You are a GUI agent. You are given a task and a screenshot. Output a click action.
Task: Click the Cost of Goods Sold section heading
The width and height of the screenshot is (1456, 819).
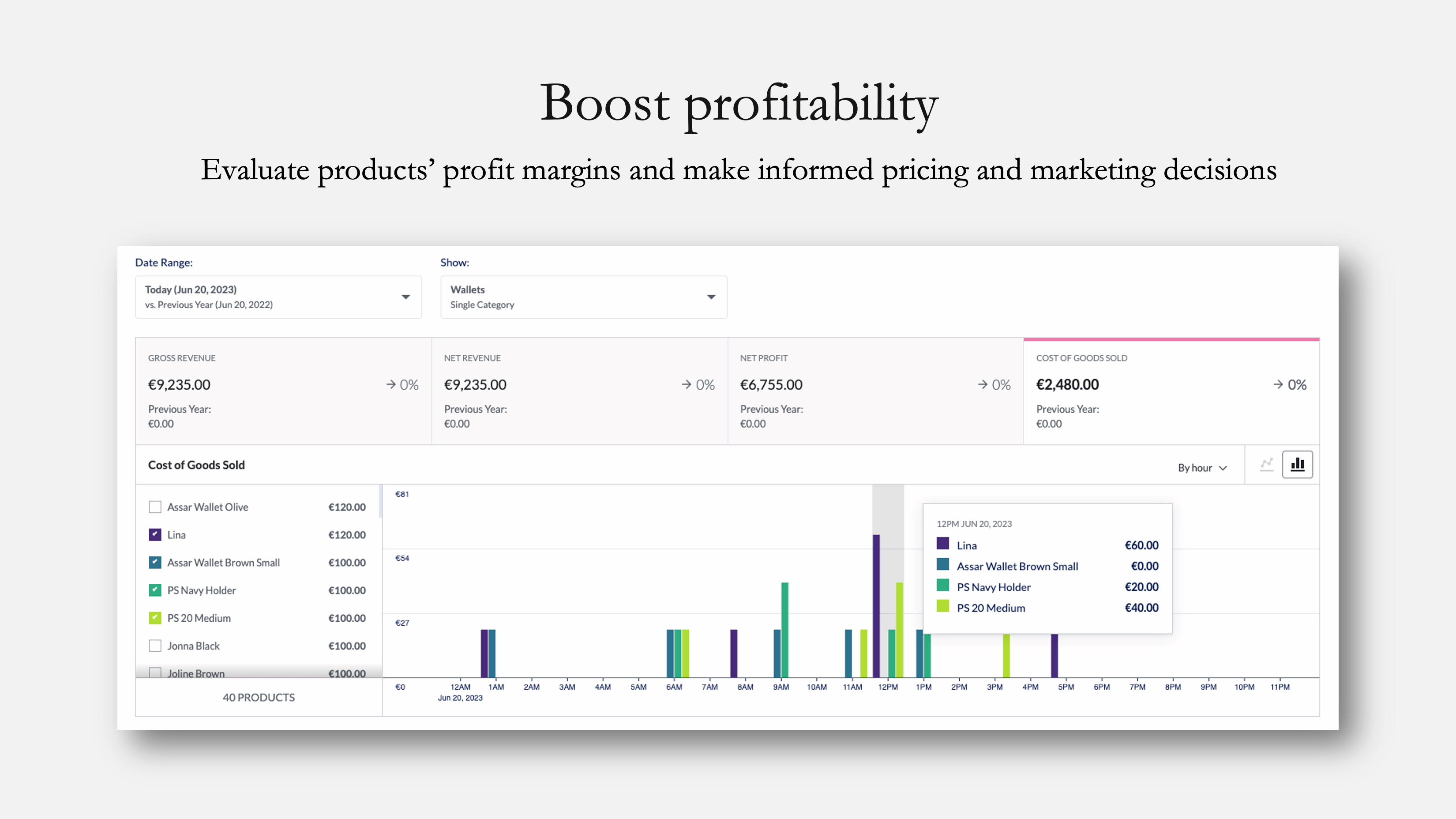[196, 465]
